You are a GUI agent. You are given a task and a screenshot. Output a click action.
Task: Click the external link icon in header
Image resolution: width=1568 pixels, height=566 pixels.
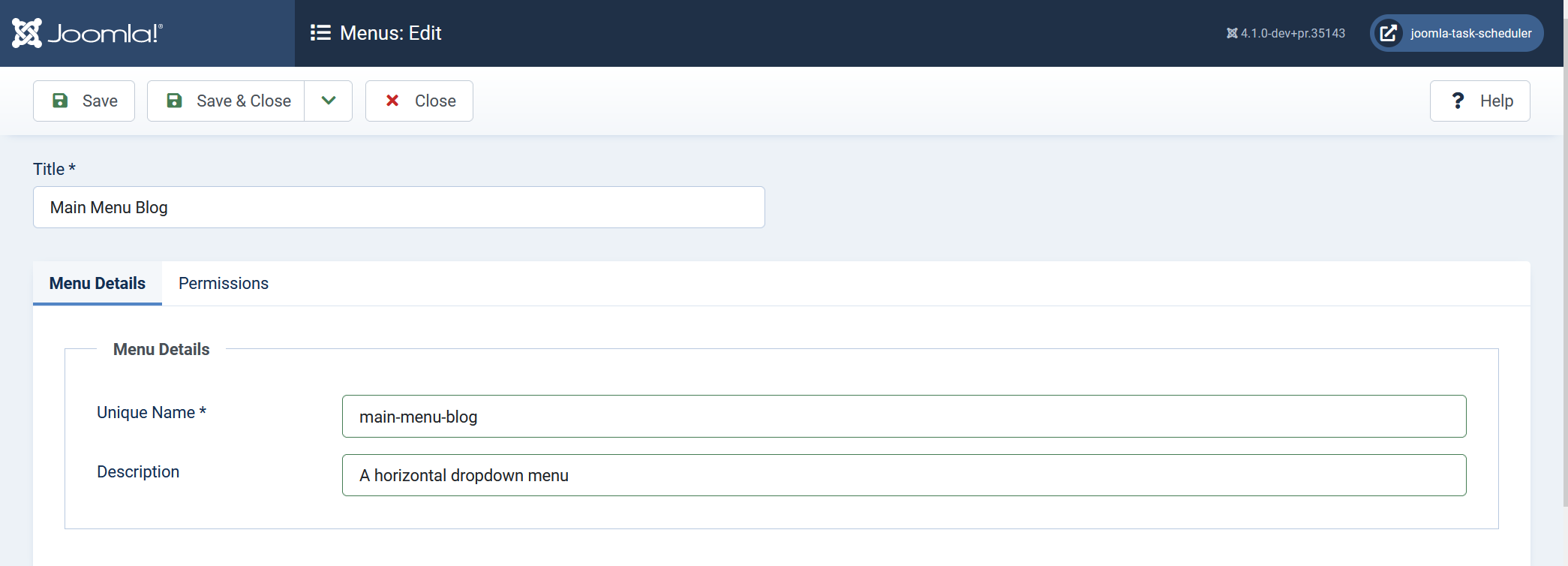(x=1389, y=33)
